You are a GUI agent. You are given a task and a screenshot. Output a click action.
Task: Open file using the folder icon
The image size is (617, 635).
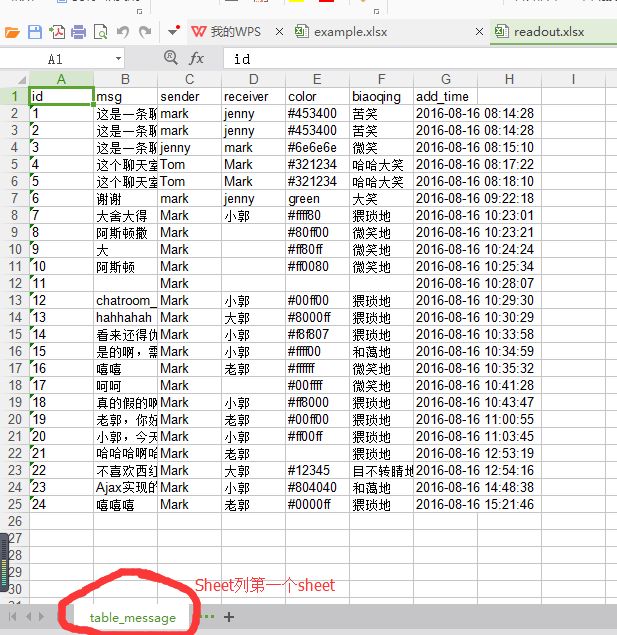click(12, 32)
